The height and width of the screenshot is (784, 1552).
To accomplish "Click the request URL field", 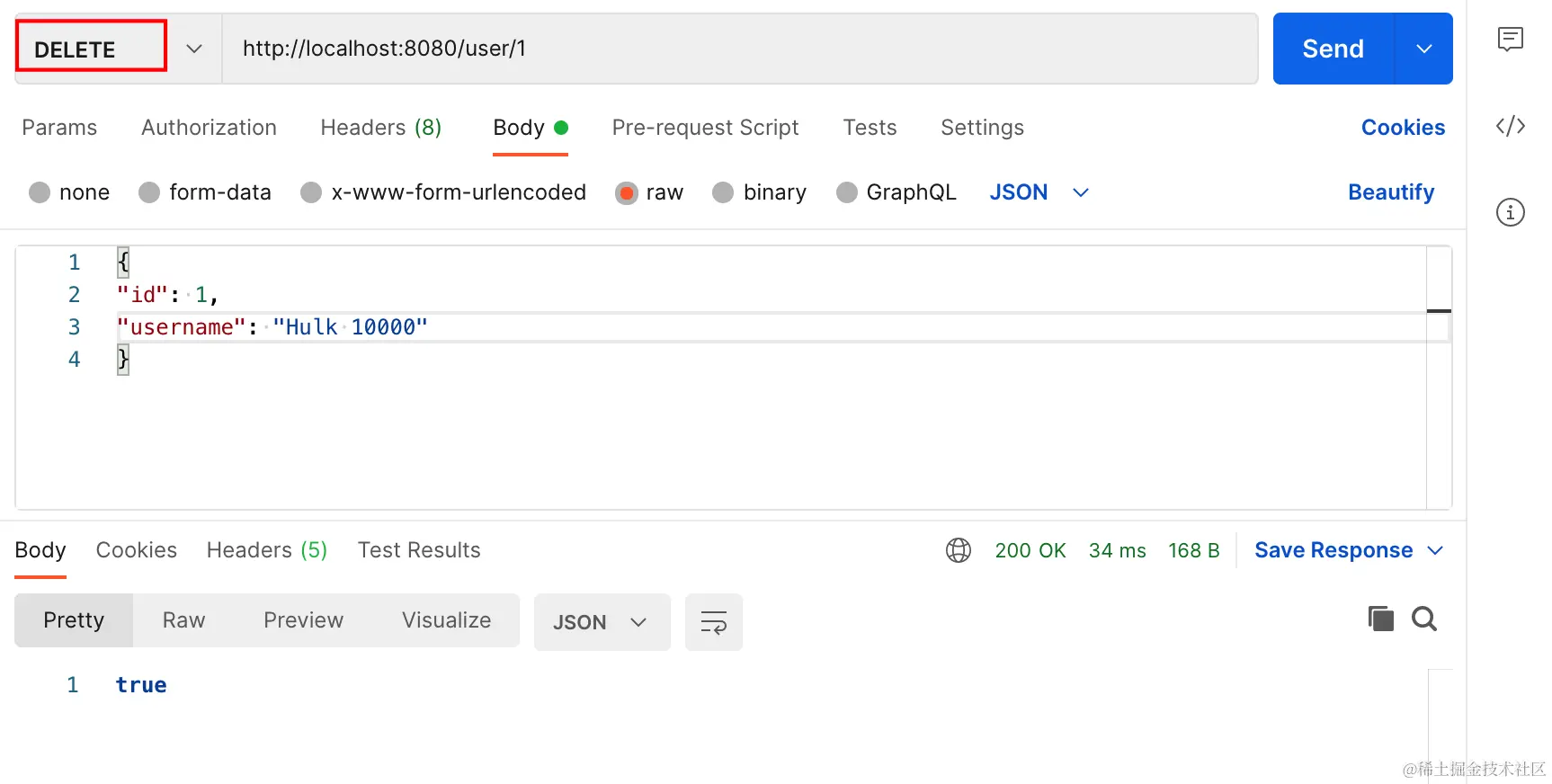I will click(x=740, y=49).
